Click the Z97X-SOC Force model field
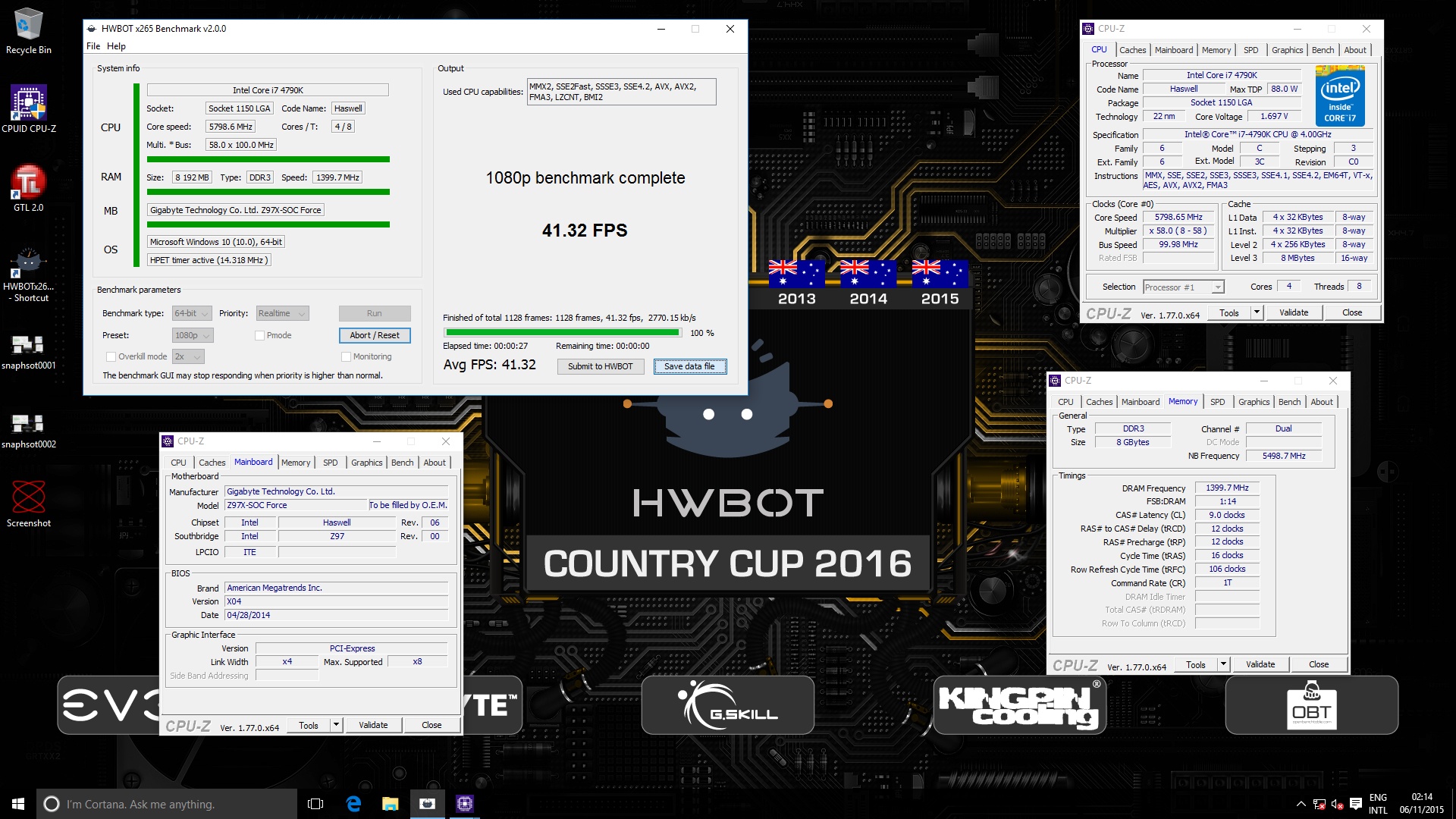The image size is (1456, 819). tap(296, 506)
